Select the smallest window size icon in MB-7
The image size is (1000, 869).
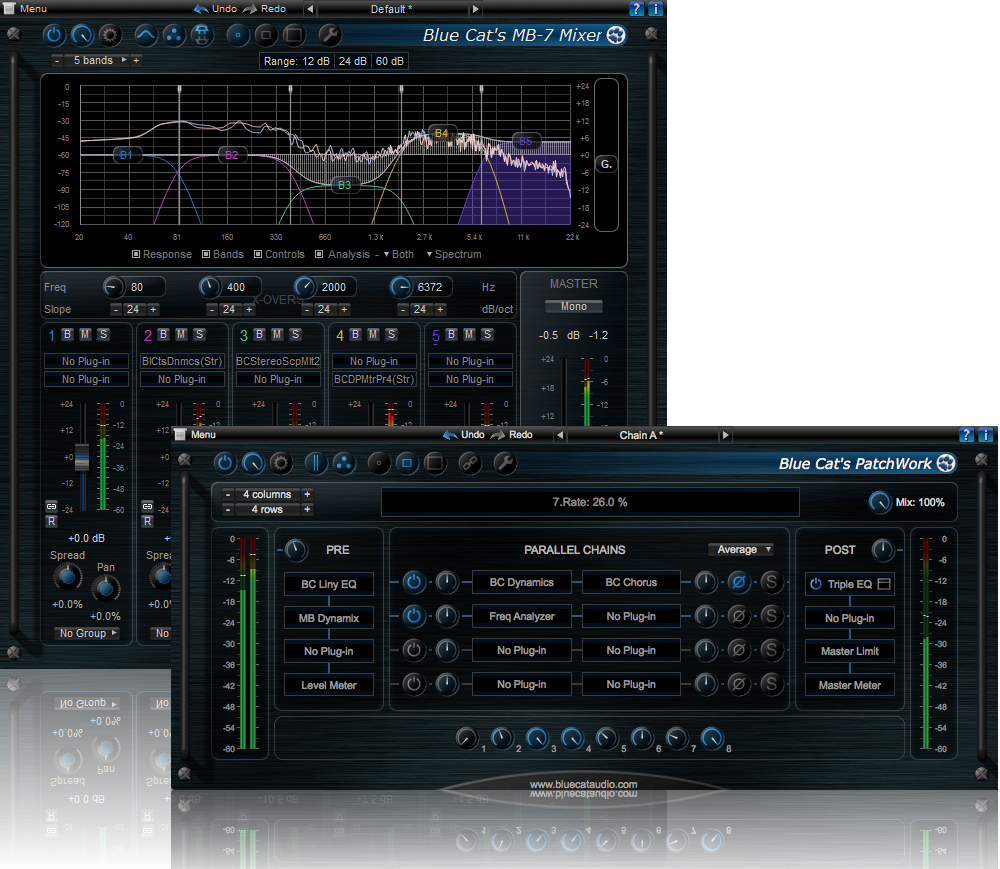(238, 35)
